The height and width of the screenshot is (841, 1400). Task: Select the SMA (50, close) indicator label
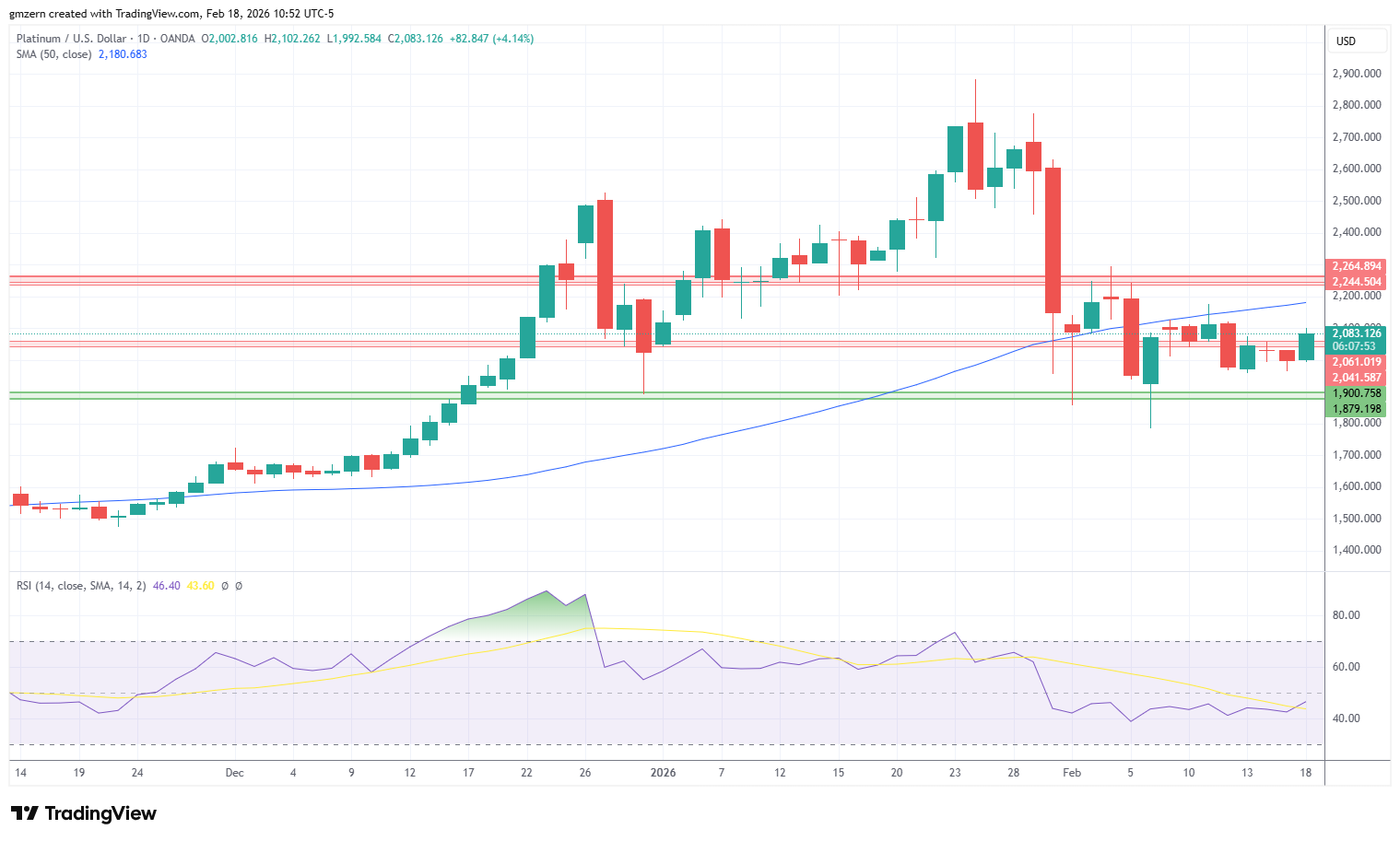click(54, 54)
